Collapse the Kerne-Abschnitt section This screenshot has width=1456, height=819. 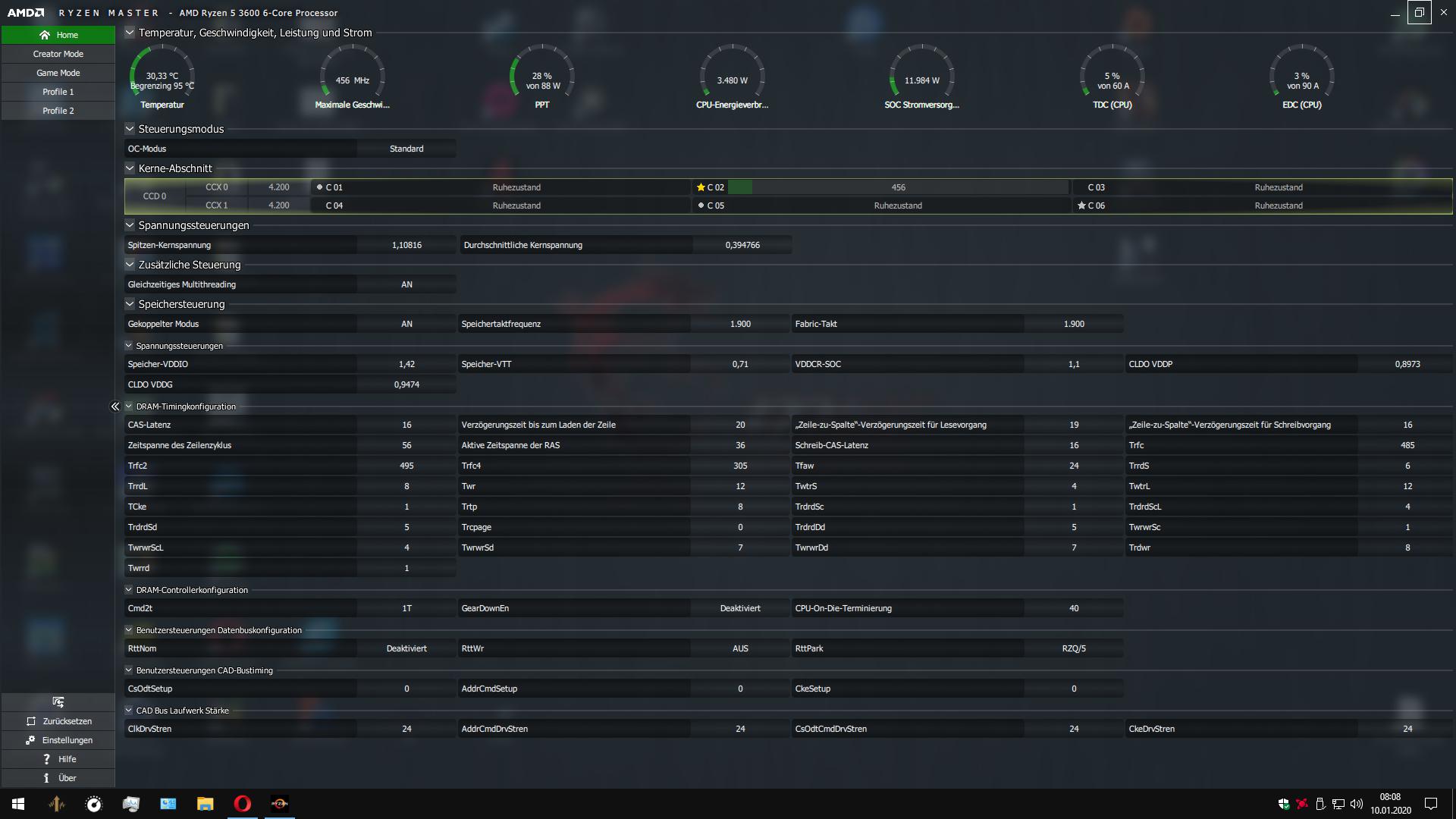pos(130,168)
